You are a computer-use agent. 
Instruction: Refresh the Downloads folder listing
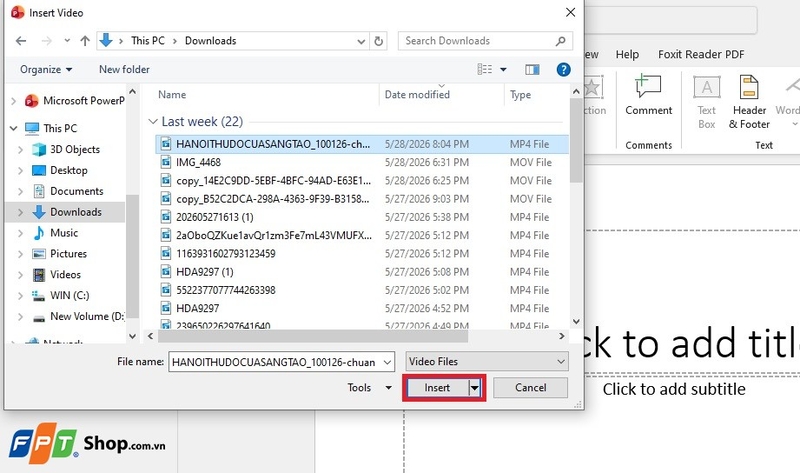(x=379, y=41)
